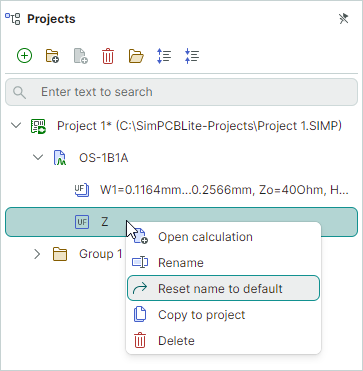Image resolution: width=363 pixels, height=371 pixels.
Task: Click the expand all tree icon
Action: tap(164, 56)
